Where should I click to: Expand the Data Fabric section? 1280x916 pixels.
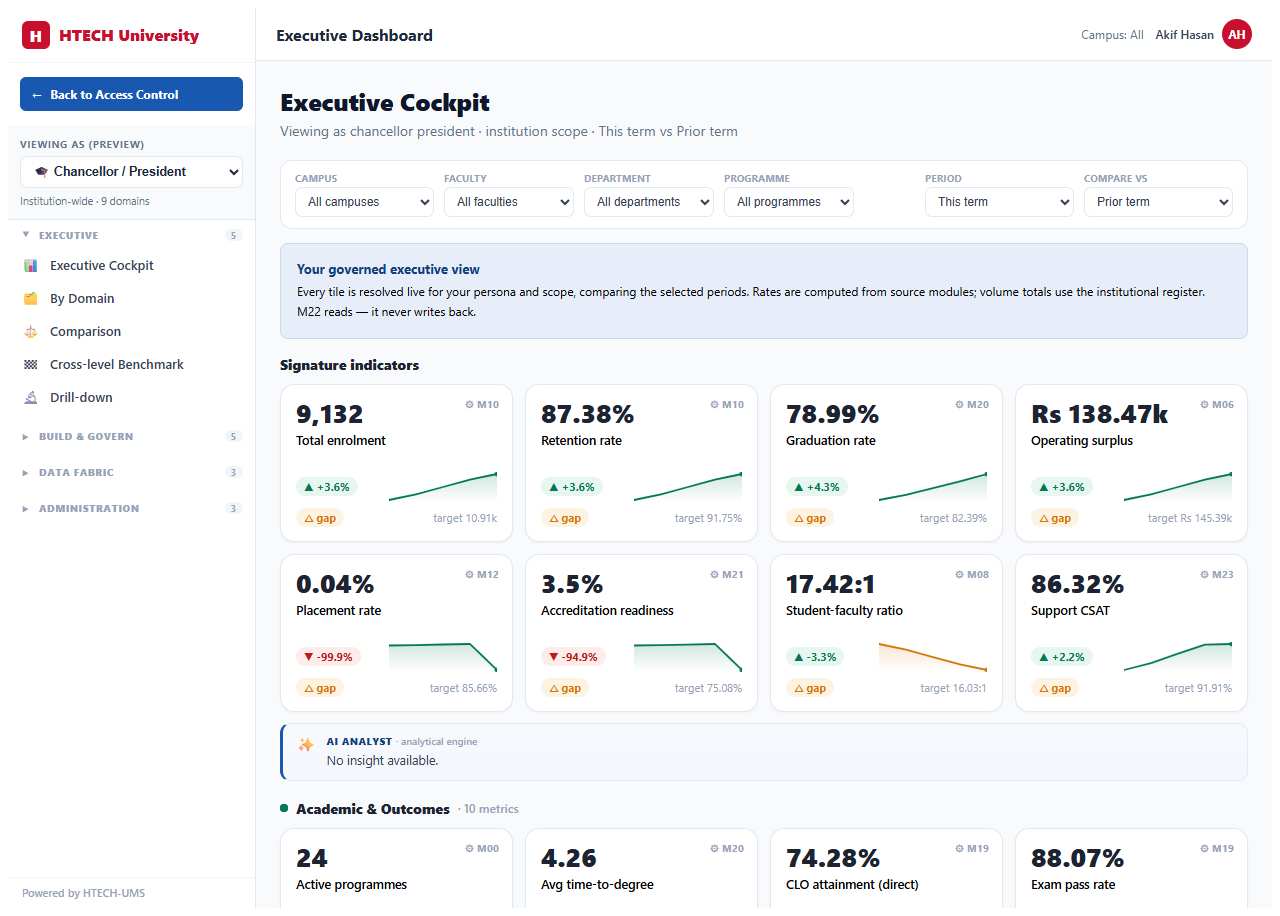(131, 473)
